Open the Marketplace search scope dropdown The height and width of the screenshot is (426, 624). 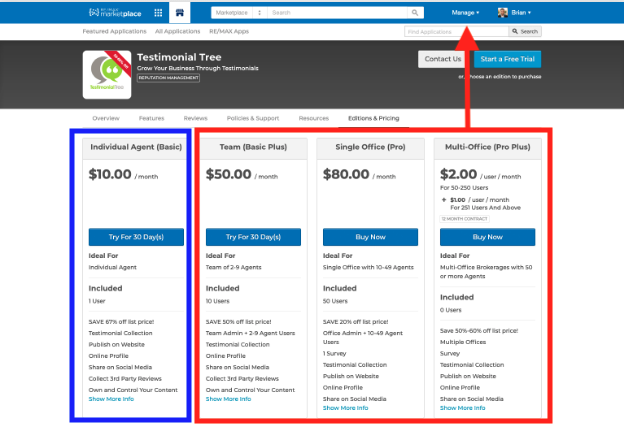239,13
